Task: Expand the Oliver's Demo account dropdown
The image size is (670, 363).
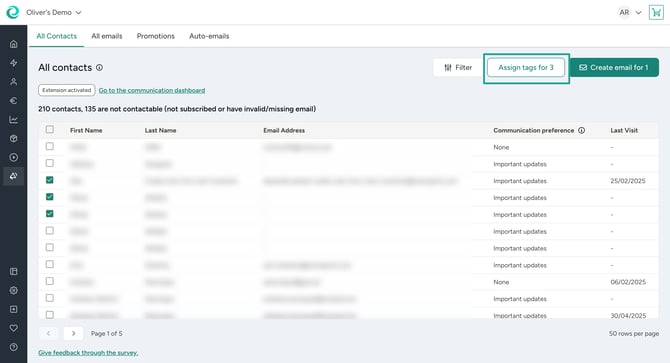Action: coord(54,12)
